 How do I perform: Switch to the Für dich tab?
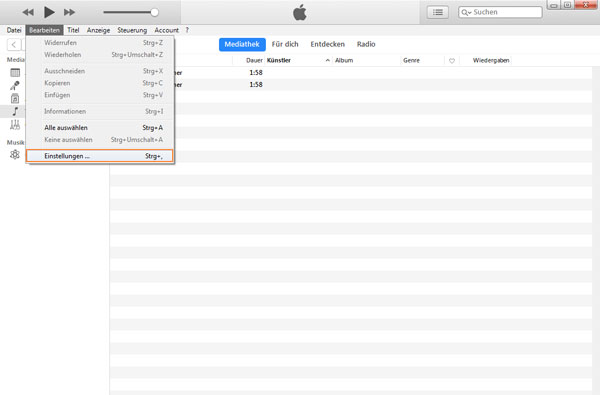tap(285, 44)
